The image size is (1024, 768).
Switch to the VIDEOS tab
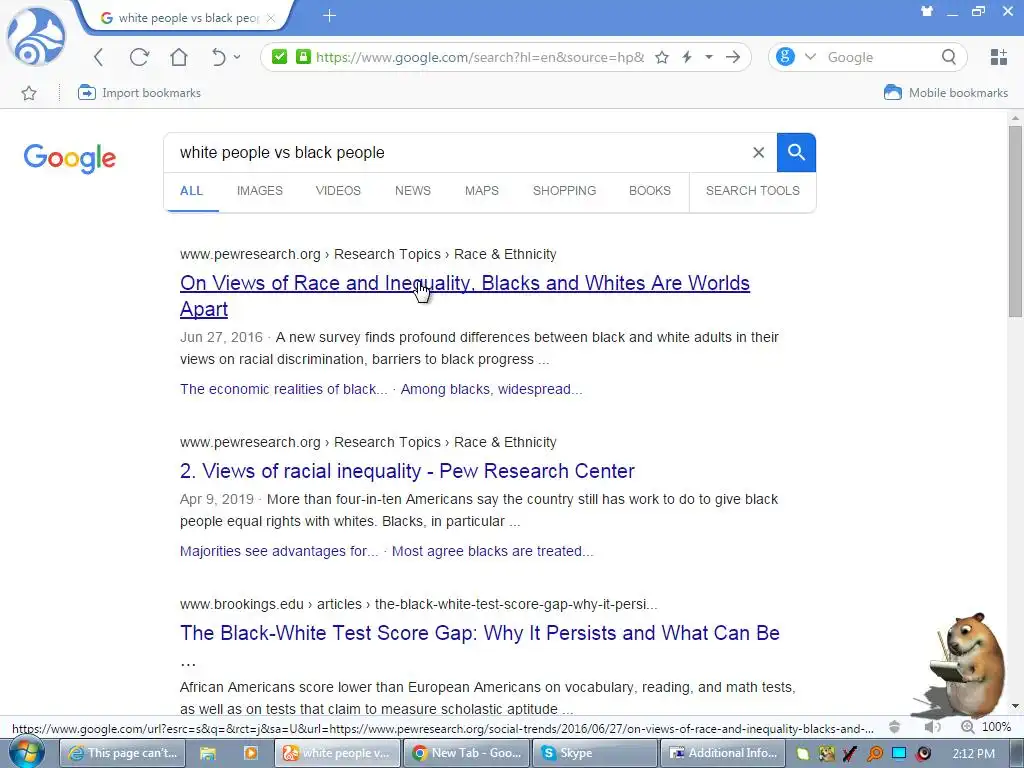[x=338, y=191]
